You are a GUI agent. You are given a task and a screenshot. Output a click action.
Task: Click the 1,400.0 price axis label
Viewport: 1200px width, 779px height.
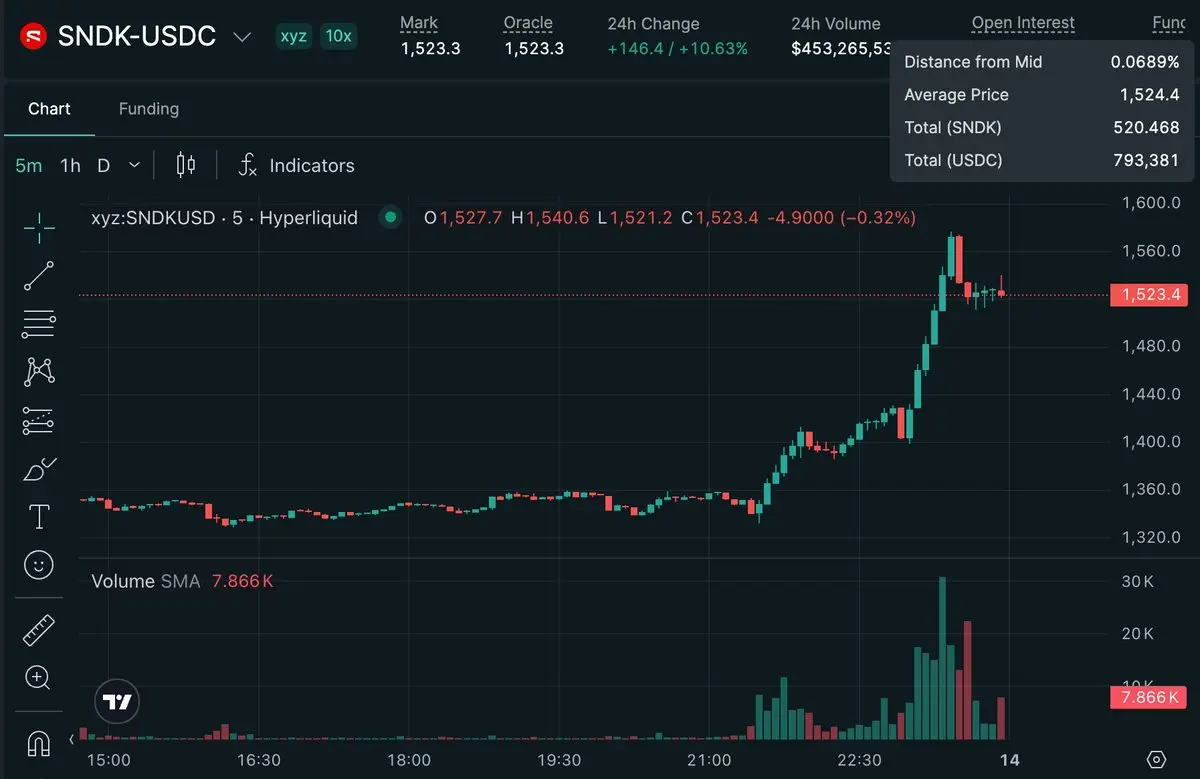(1151, 441)
